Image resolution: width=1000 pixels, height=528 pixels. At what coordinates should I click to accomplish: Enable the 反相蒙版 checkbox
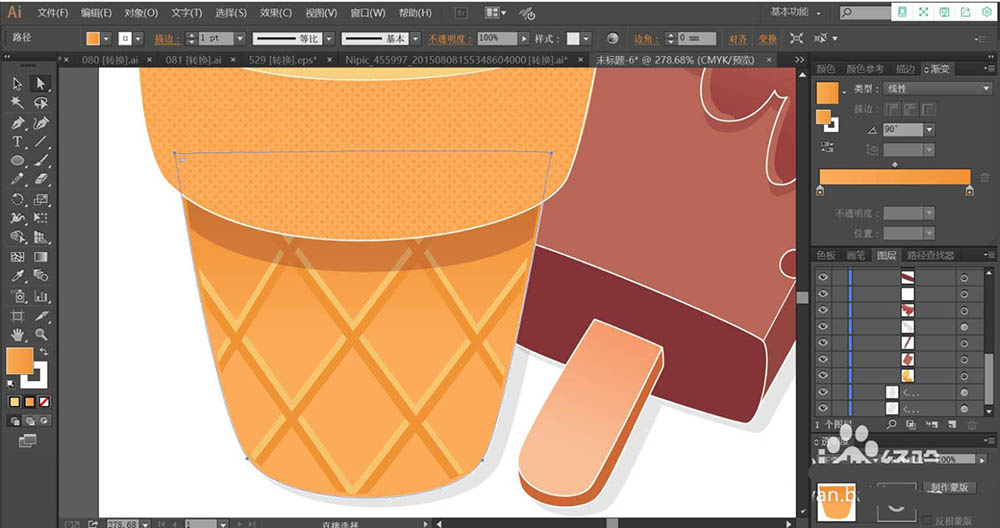coord(927,520)
